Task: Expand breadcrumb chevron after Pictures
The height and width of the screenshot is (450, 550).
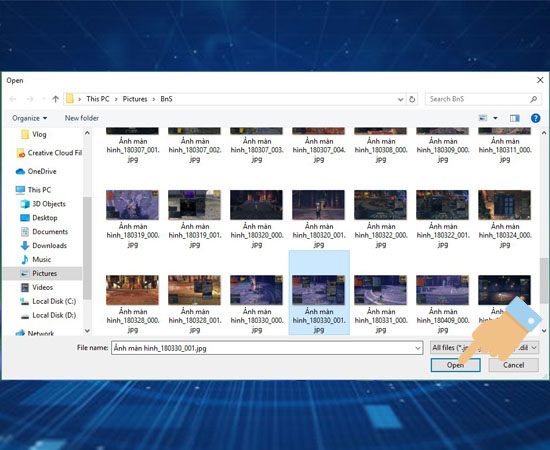Action: click(x=154, y=99)
